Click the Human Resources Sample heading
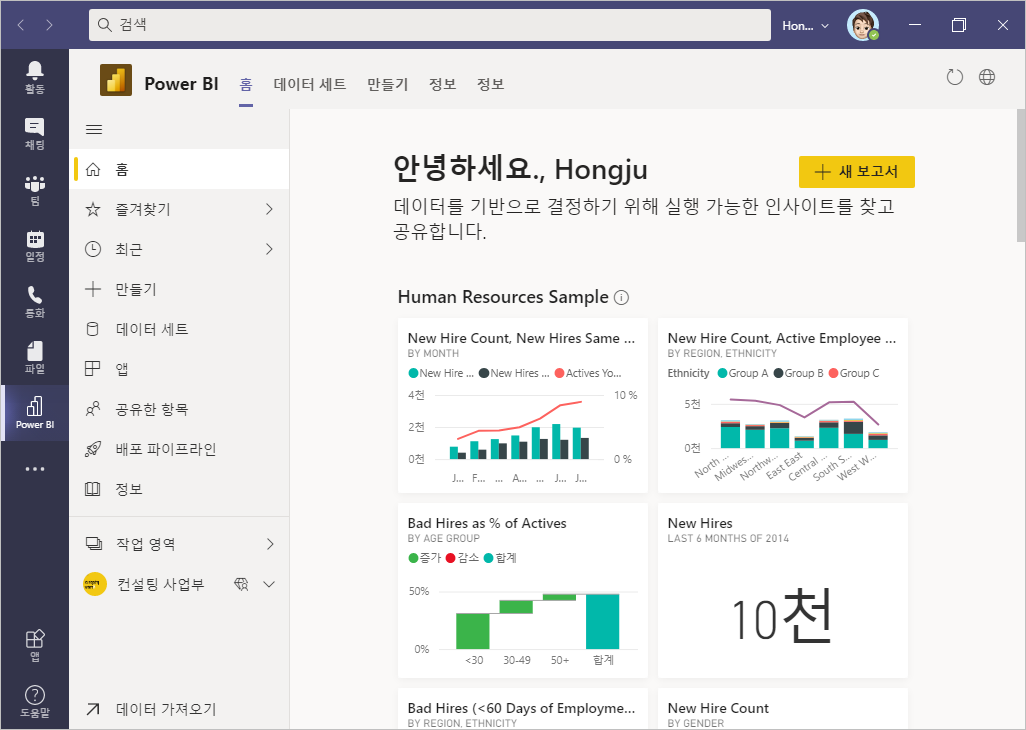Image resolution: width=1026 pixels, height=730 pixels. [503, 297]
